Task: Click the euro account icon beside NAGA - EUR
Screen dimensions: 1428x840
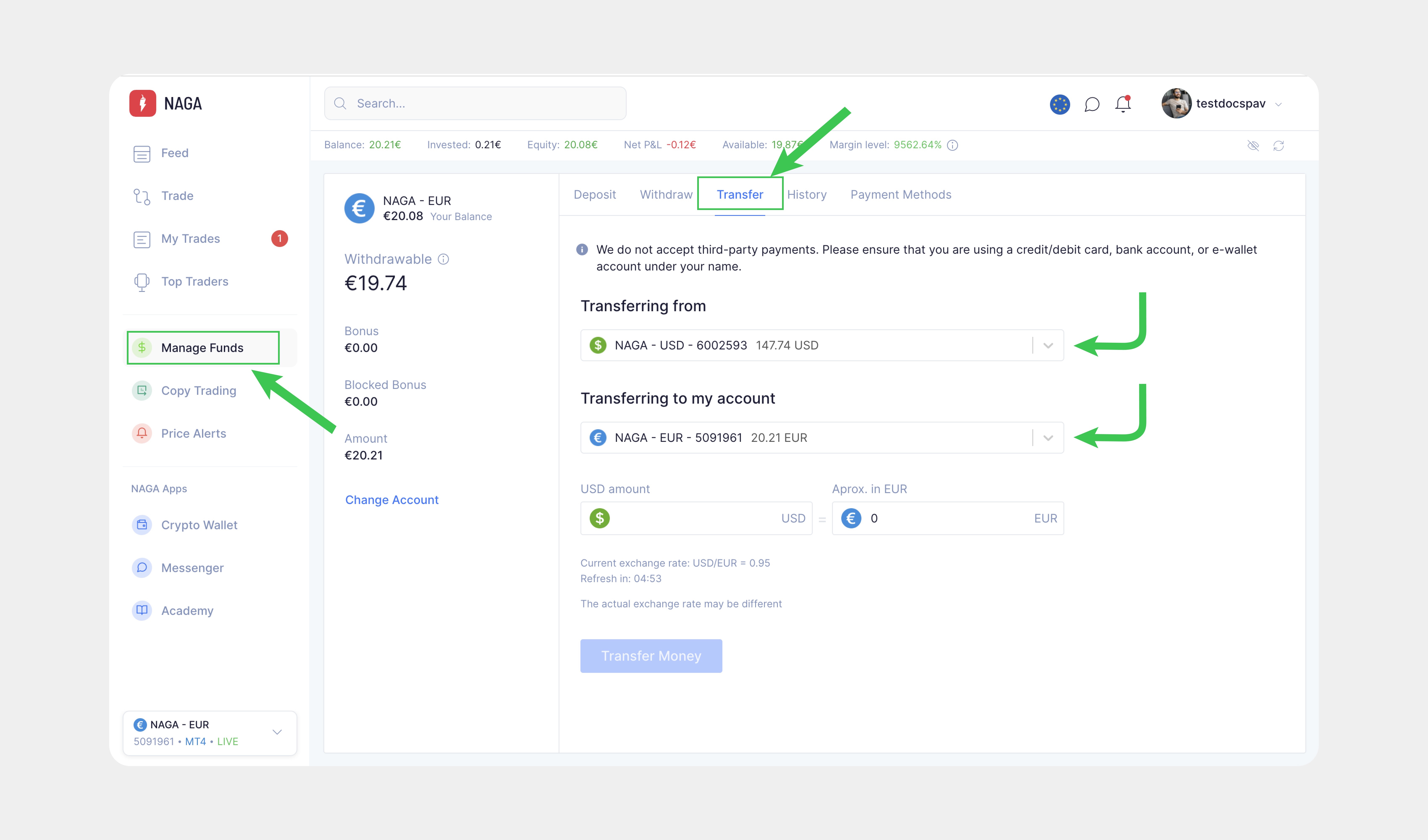Action: tap(359, 208)
